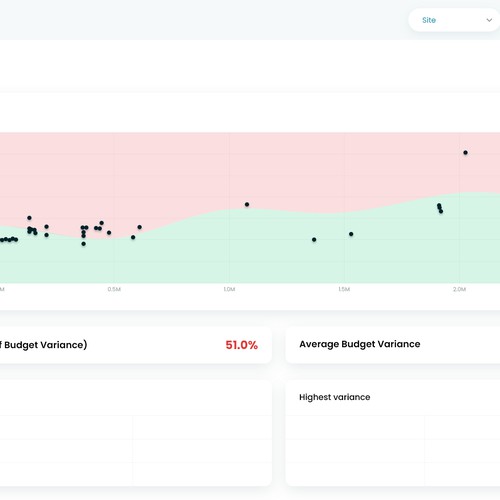Open the Site dropdown

pyautogui.click(x=454, y=20)
